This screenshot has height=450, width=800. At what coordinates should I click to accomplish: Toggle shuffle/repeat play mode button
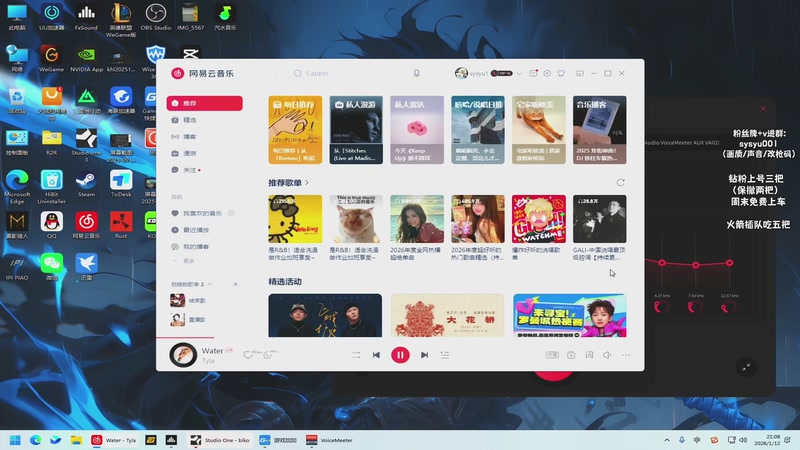click(356, 355)
